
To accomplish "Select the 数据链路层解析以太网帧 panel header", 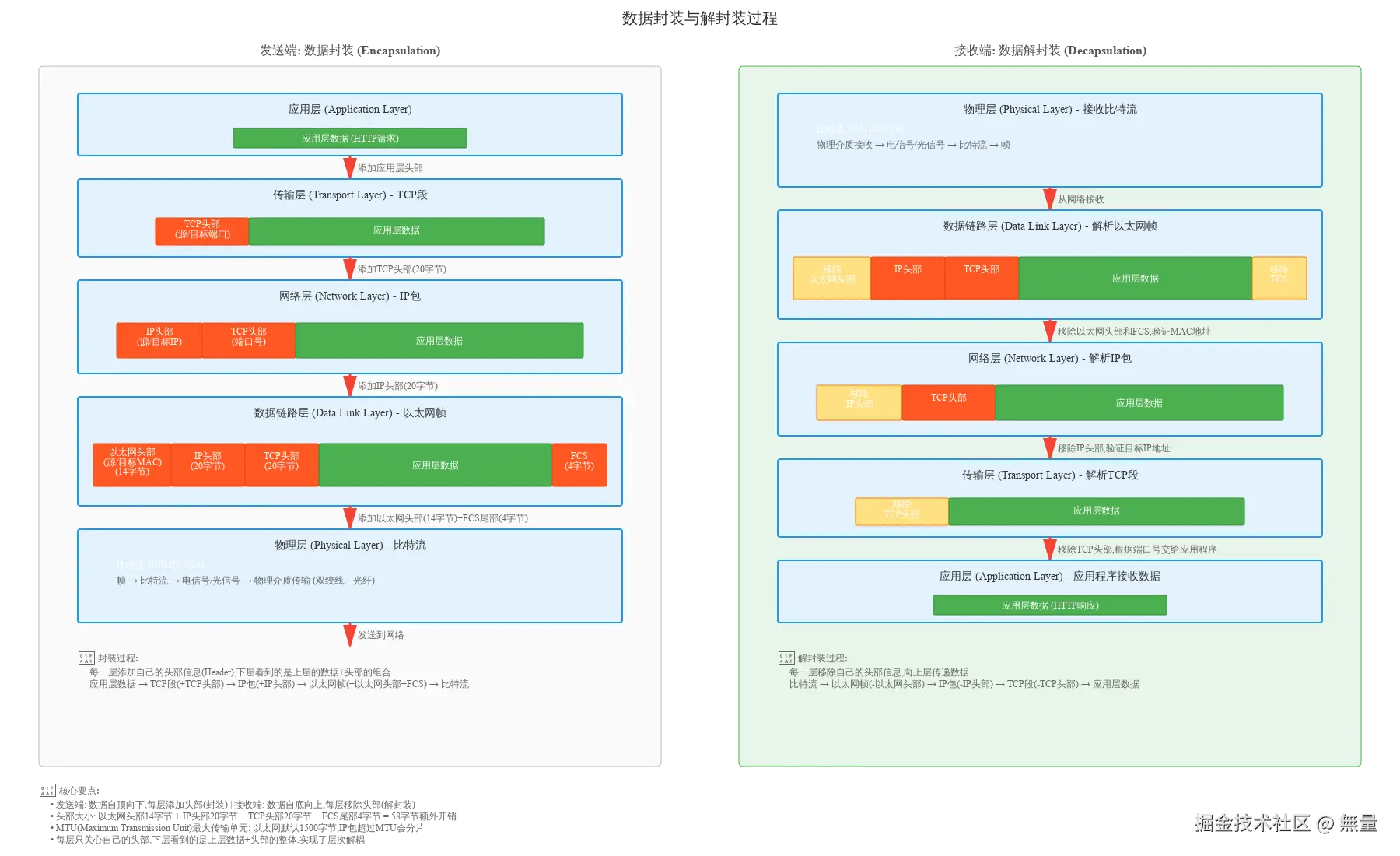I will 1048,226.
